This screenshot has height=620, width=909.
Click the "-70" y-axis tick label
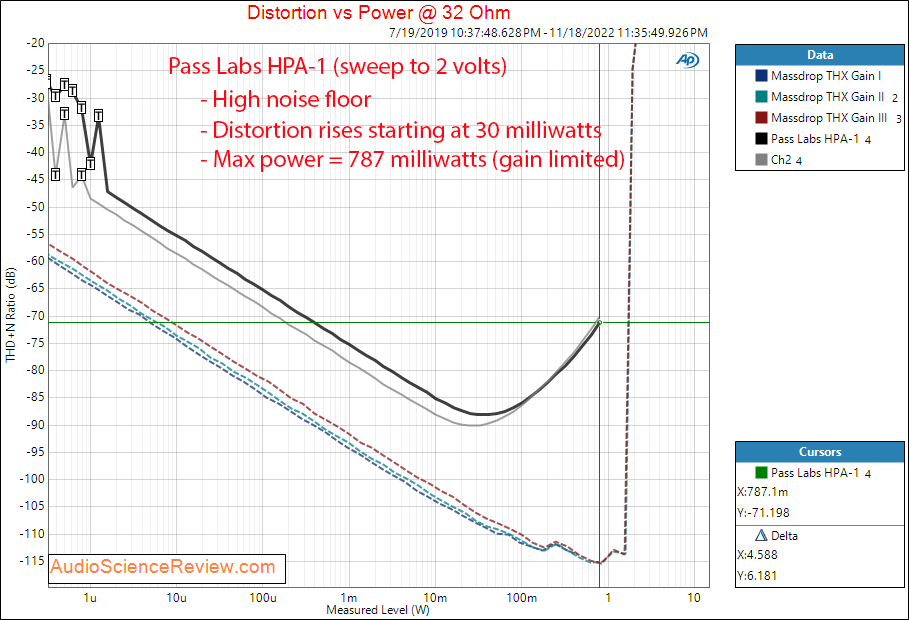click(35, 316)
